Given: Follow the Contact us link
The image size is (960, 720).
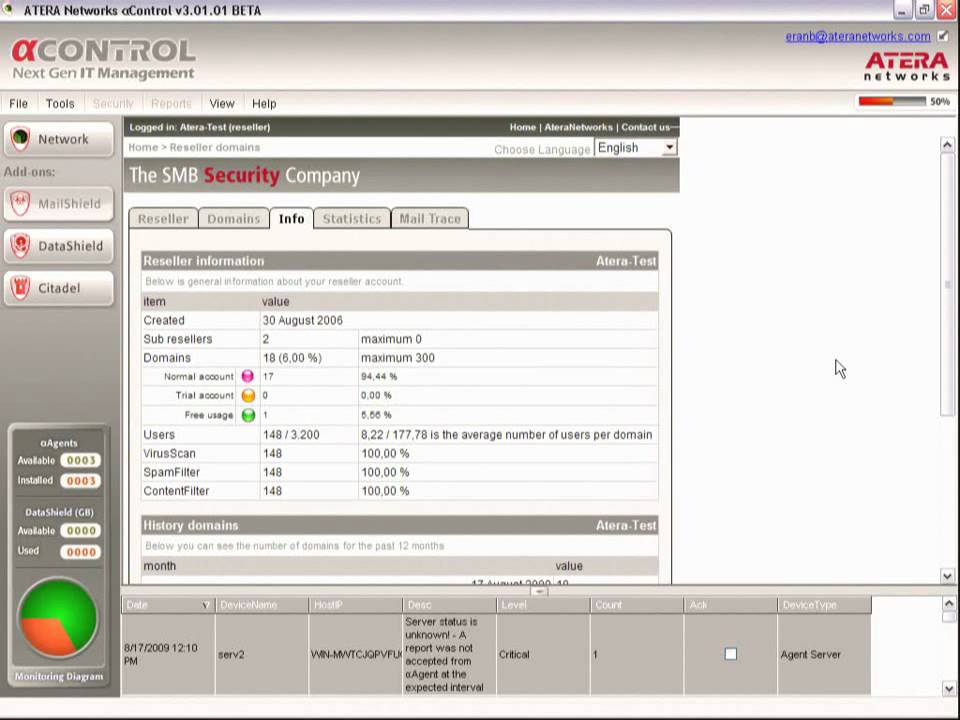Looking at the screenshot, I should click(x=645, y=127).
